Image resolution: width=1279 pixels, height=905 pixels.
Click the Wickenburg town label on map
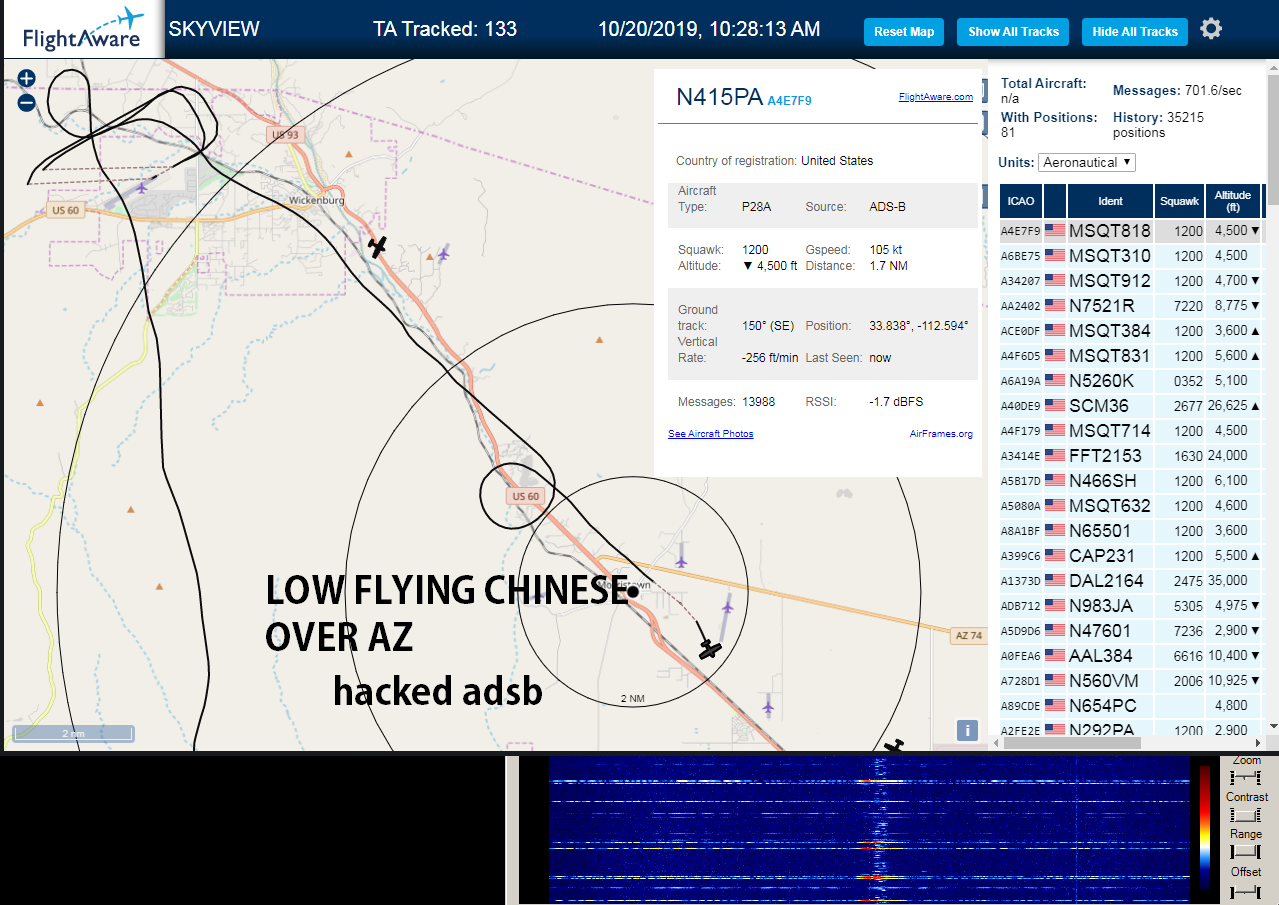[x=316, y=200]
